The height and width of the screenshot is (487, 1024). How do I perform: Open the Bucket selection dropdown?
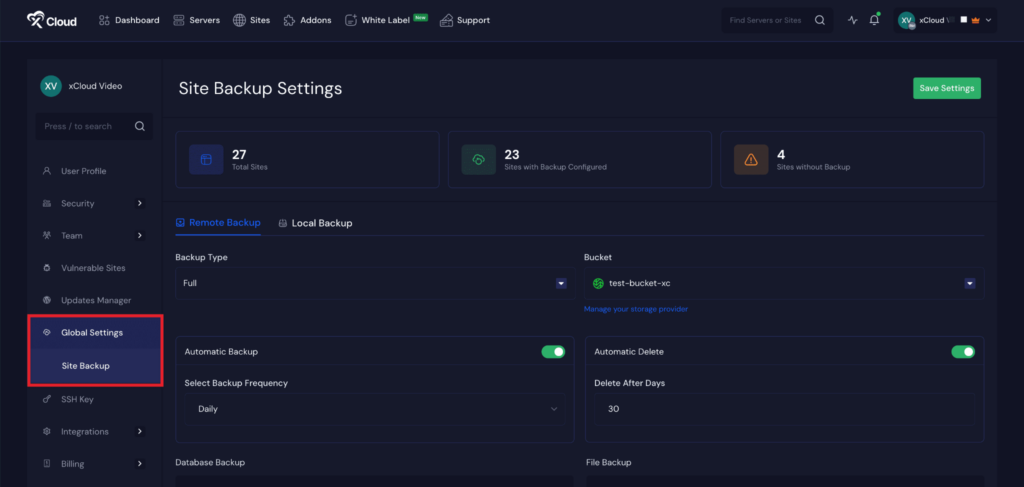click(783, 283)
